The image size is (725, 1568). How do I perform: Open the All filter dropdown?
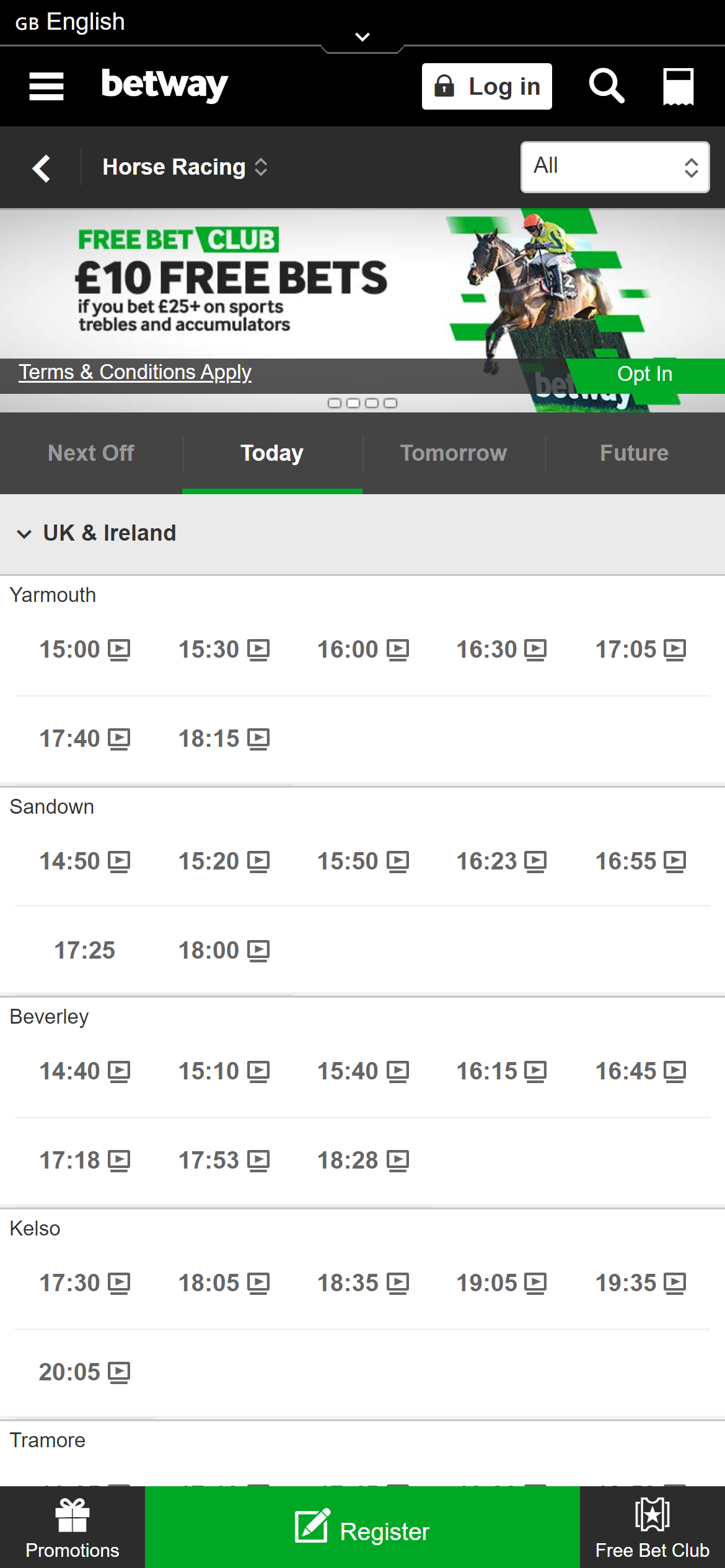point(615,167)
